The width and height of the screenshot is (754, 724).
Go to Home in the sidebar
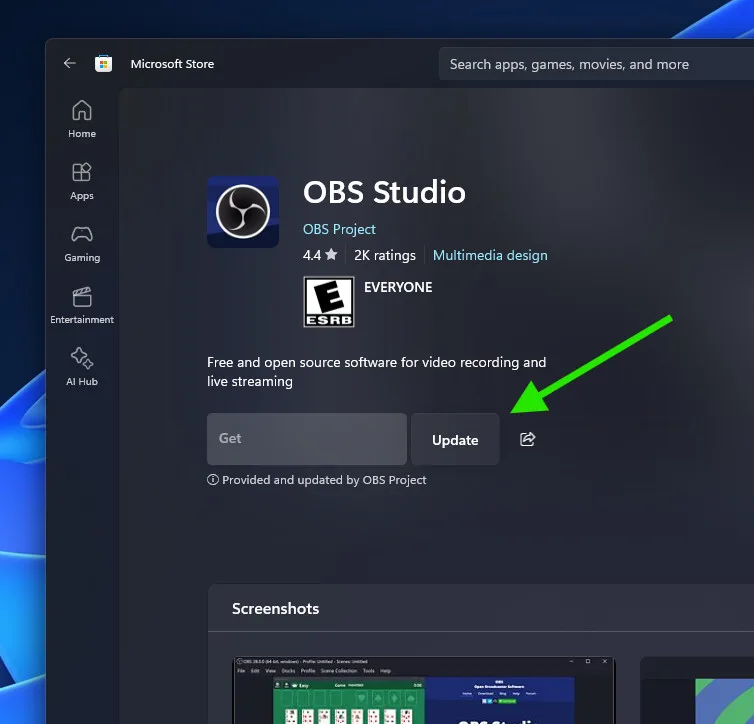pos(82,119)
